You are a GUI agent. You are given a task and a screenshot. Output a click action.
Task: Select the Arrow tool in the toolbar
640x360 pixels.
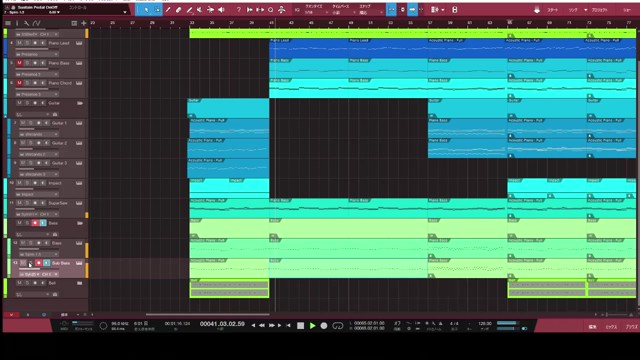tap(147, 10)
